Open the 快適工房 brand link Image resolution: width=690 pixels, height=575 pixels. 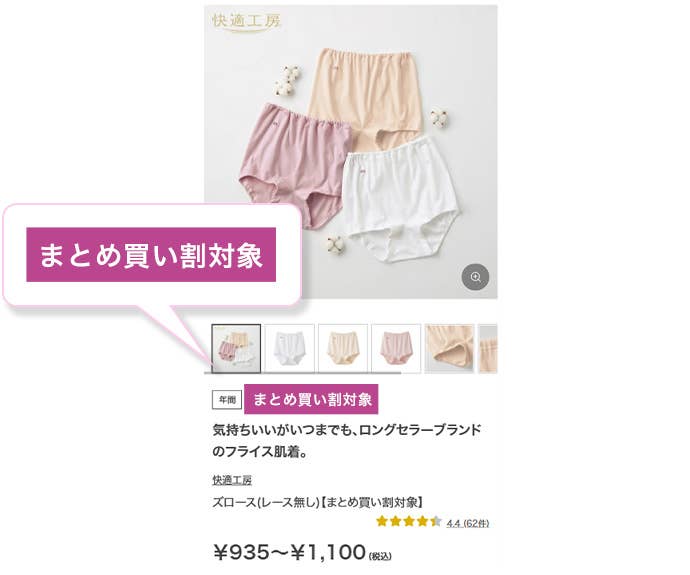[x=232, y=480]
